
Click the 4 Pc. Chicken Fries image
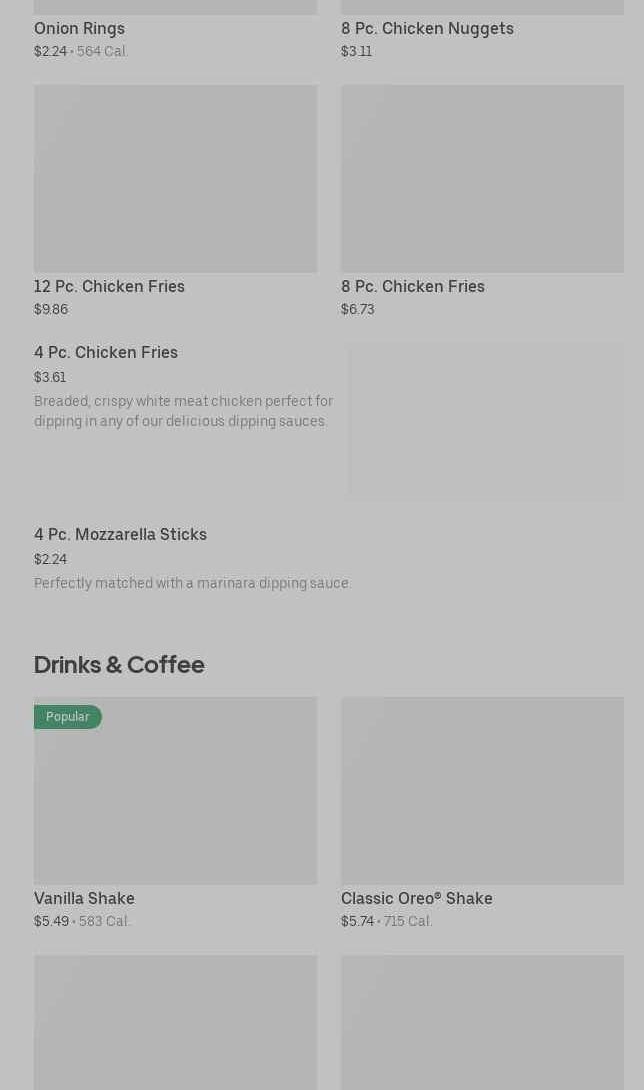point(486,421)
